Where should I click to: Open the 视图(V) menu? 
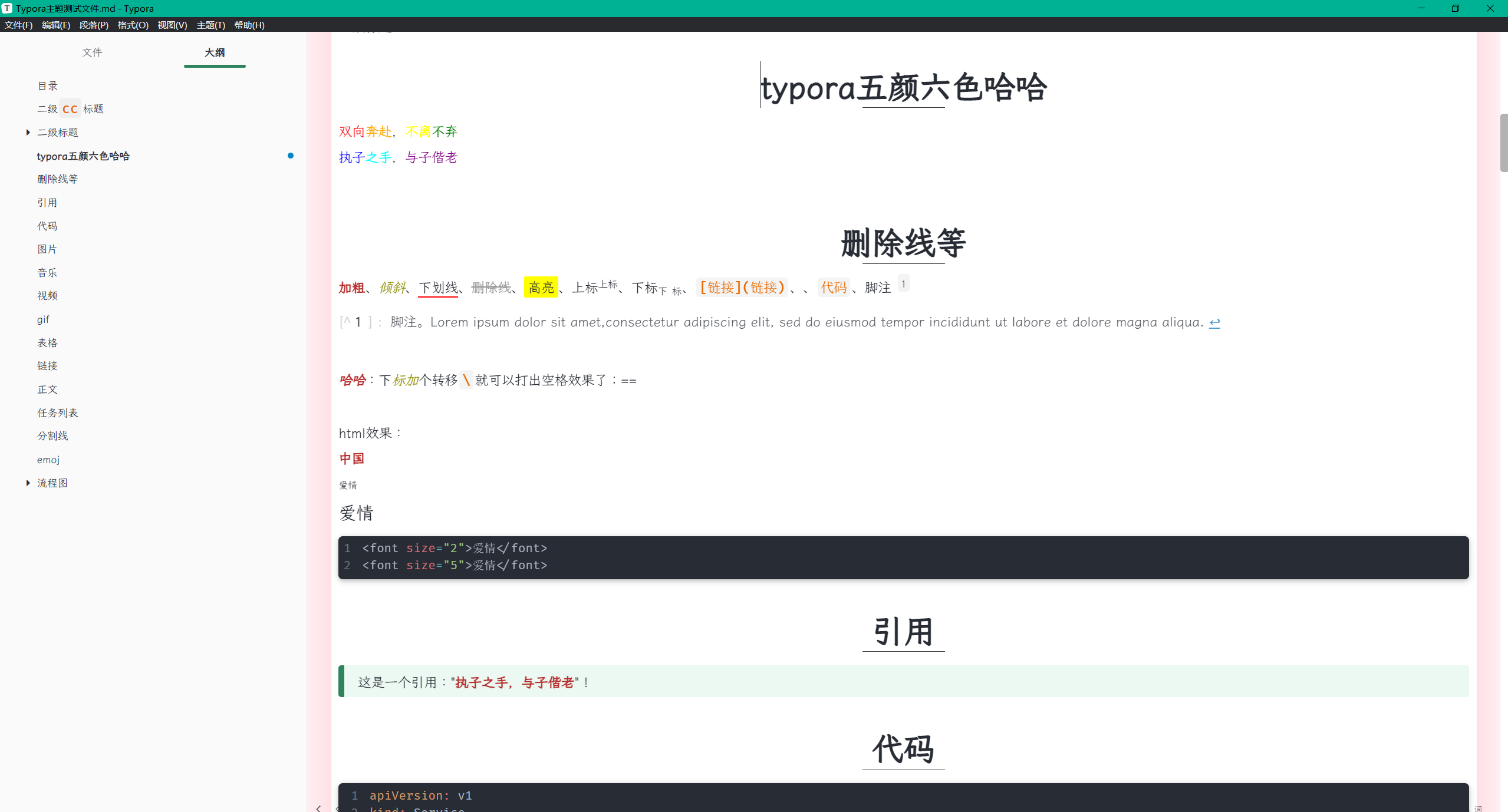tap(172, 25)
